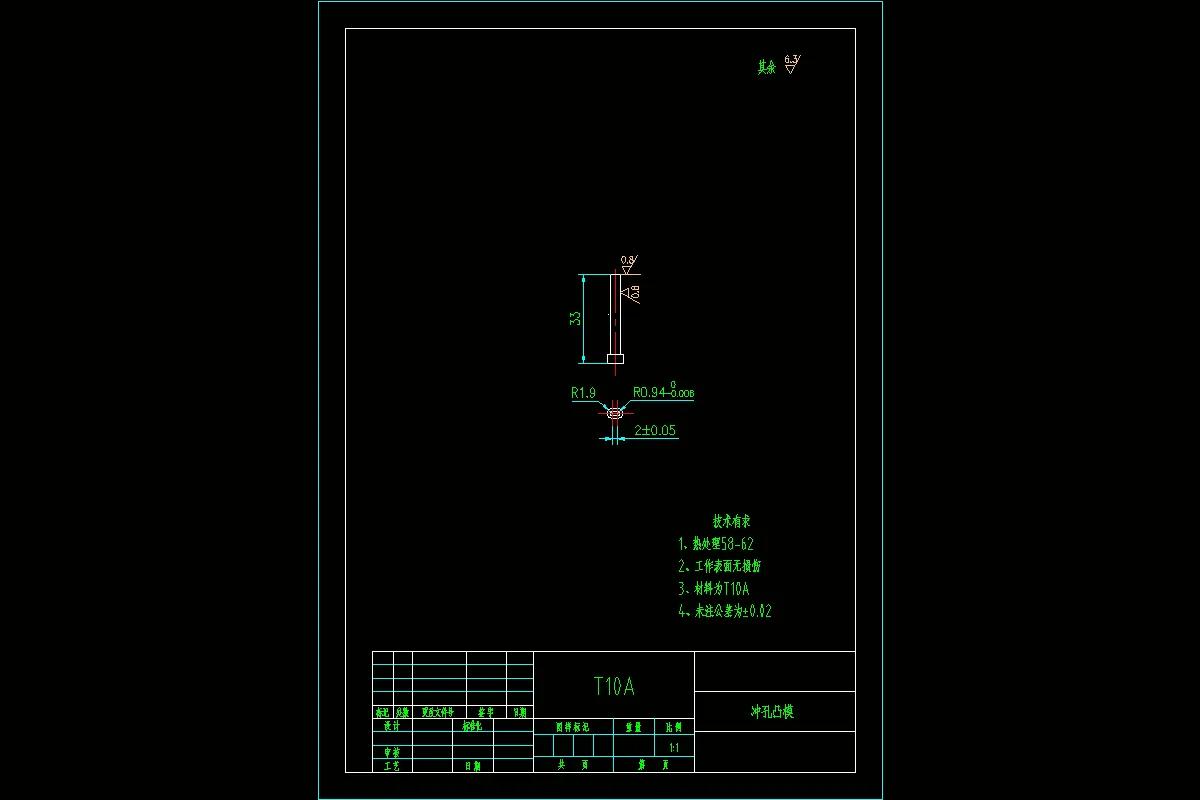Click the '设计' title block cell

392,726
